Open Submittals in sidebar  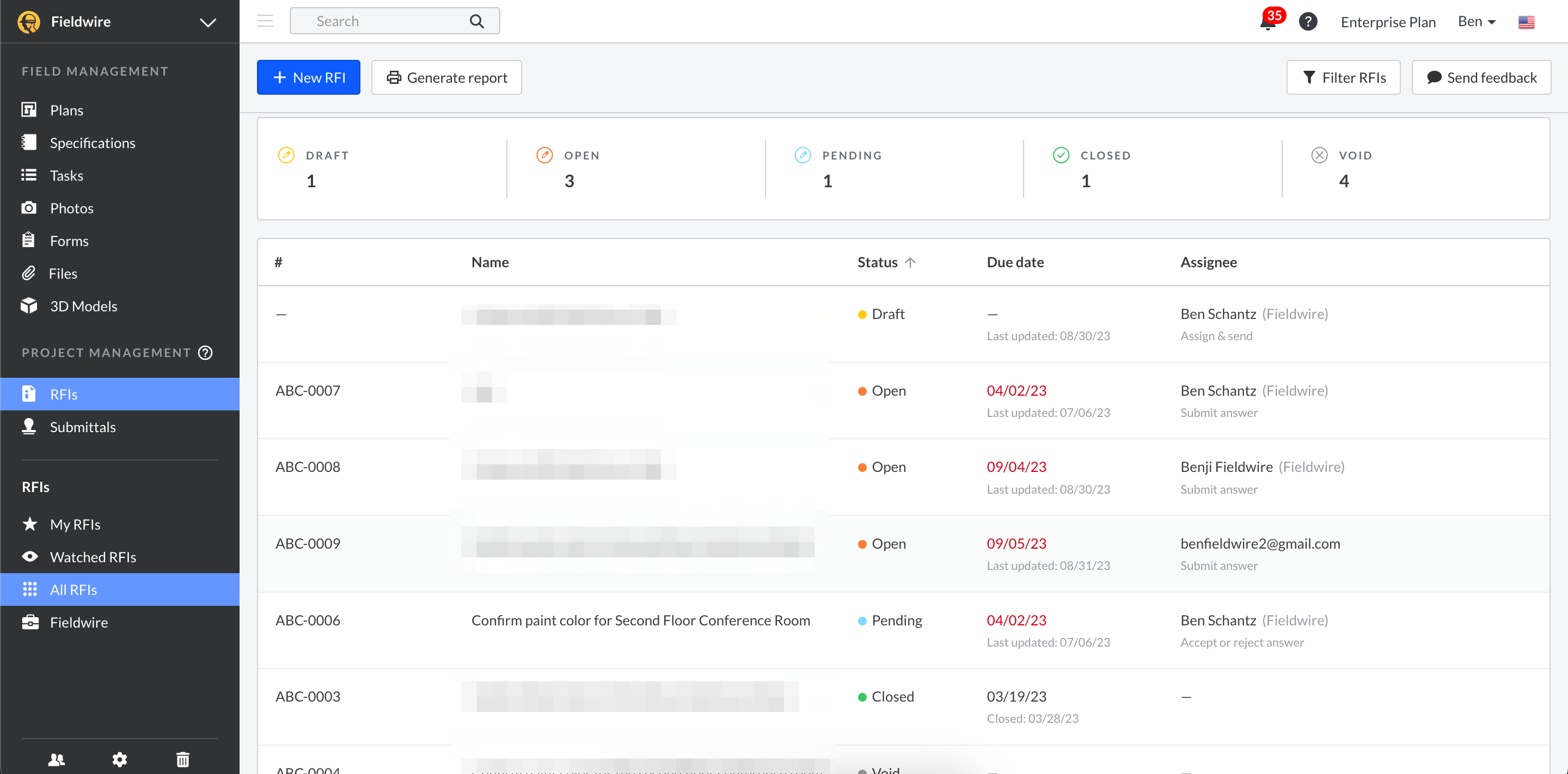coord(119,427)
